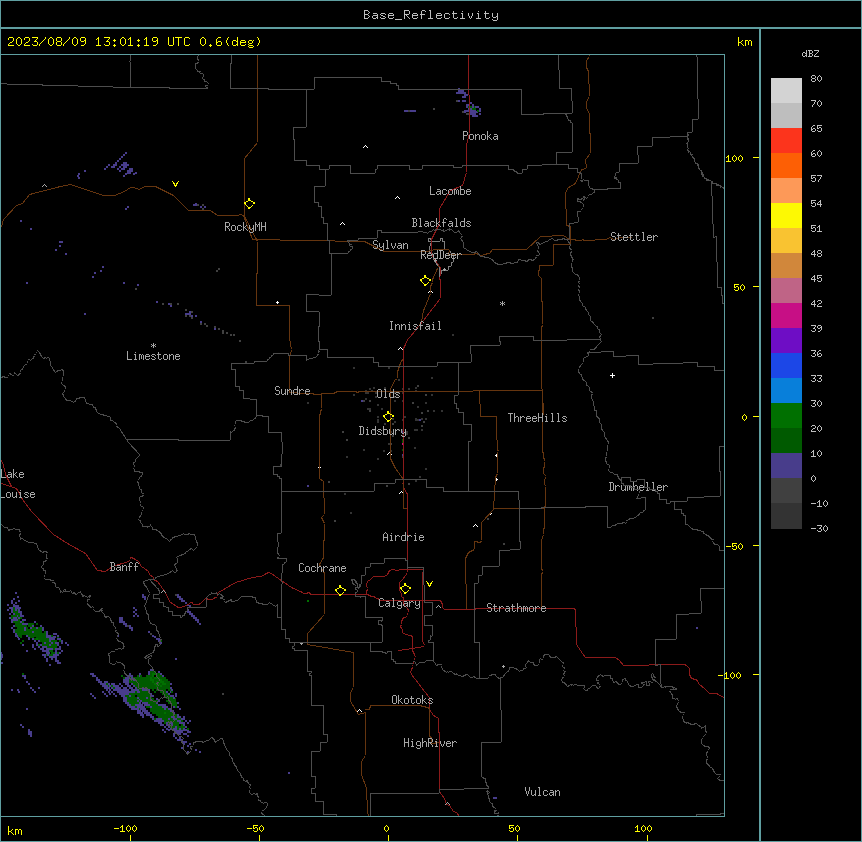The width and height of the screenshot is (862, 842).
Task: Click the Airdrie label
Action: [x=403, y=537]
